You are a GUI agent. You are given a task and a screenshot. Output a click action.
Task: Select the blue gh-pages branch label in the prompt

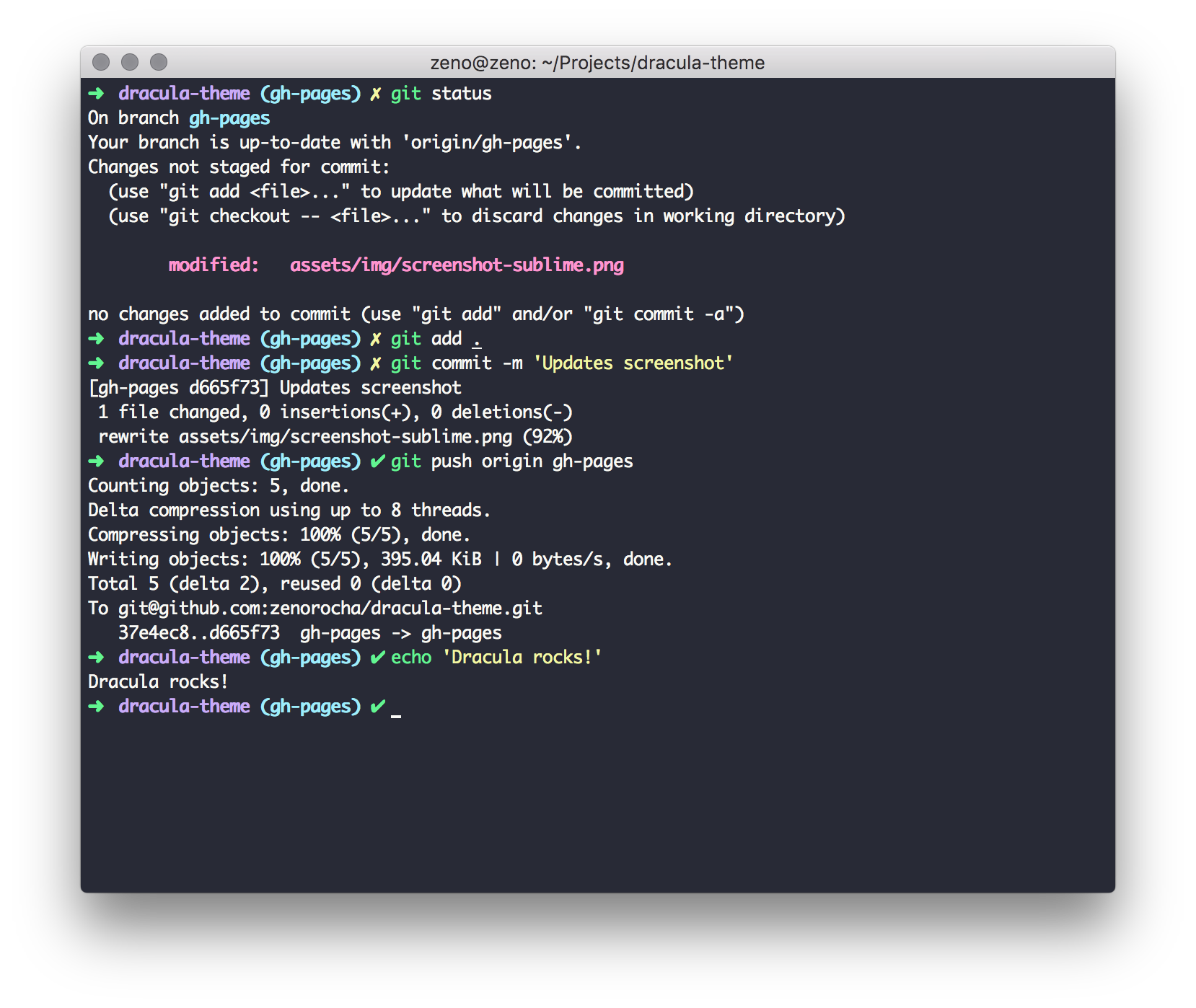pyautogui.click(x=309, y=93)
